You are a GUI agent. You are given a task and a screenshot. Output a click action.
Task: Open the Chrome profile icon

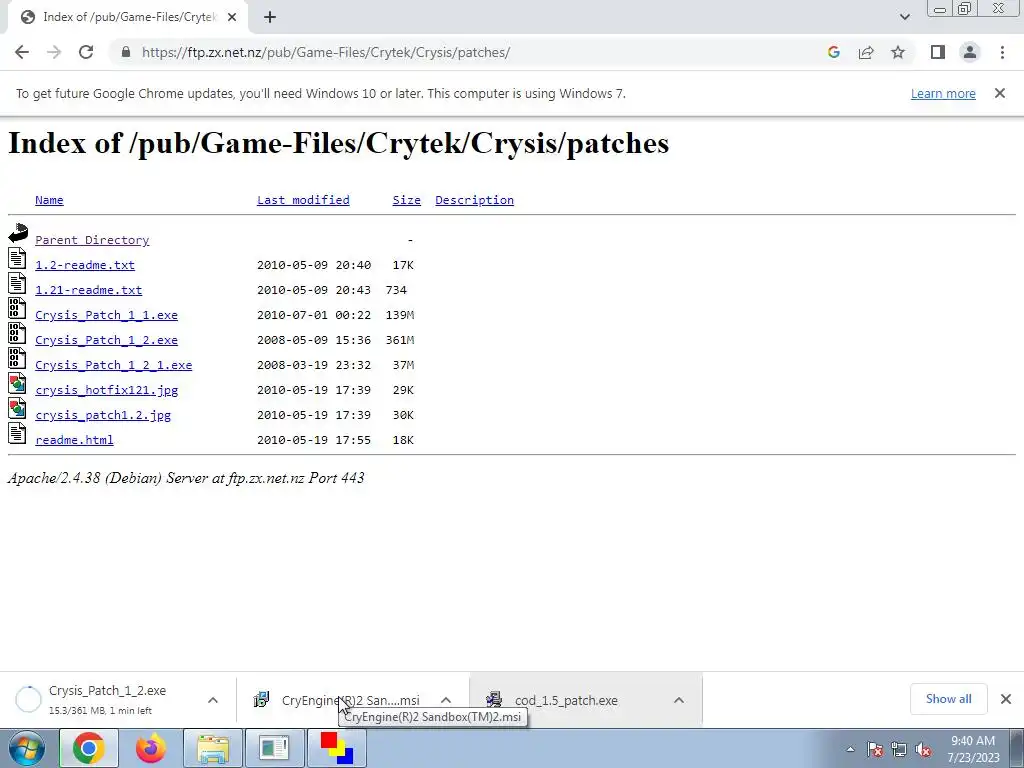pyautogui.click(x=970, y=52)
